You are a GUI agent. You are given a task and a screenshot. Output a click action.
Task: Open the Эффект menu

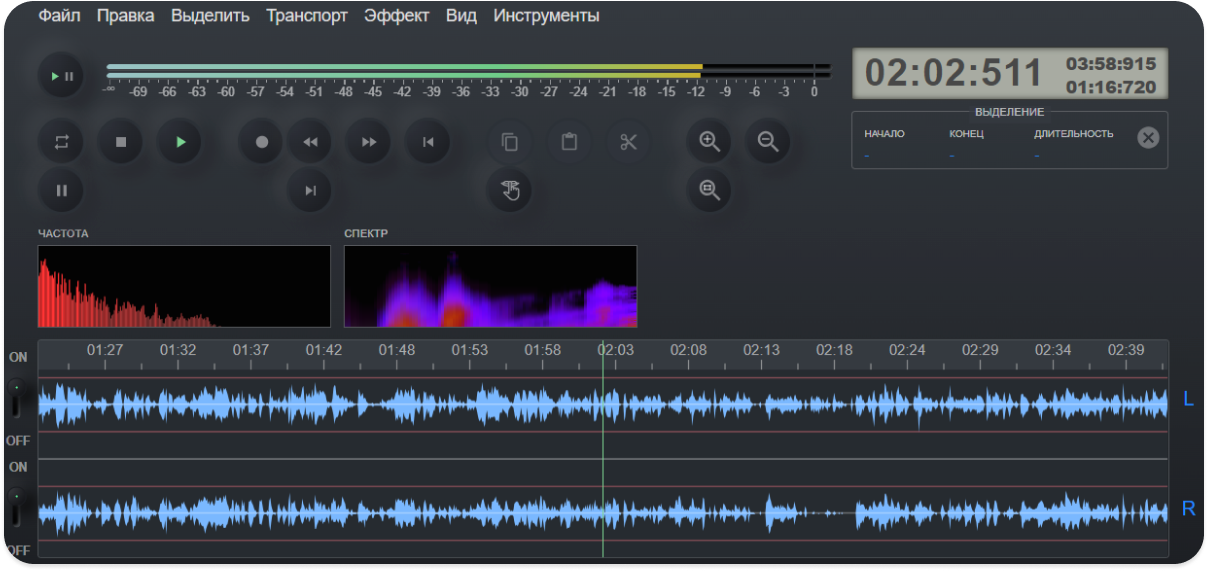396,16
